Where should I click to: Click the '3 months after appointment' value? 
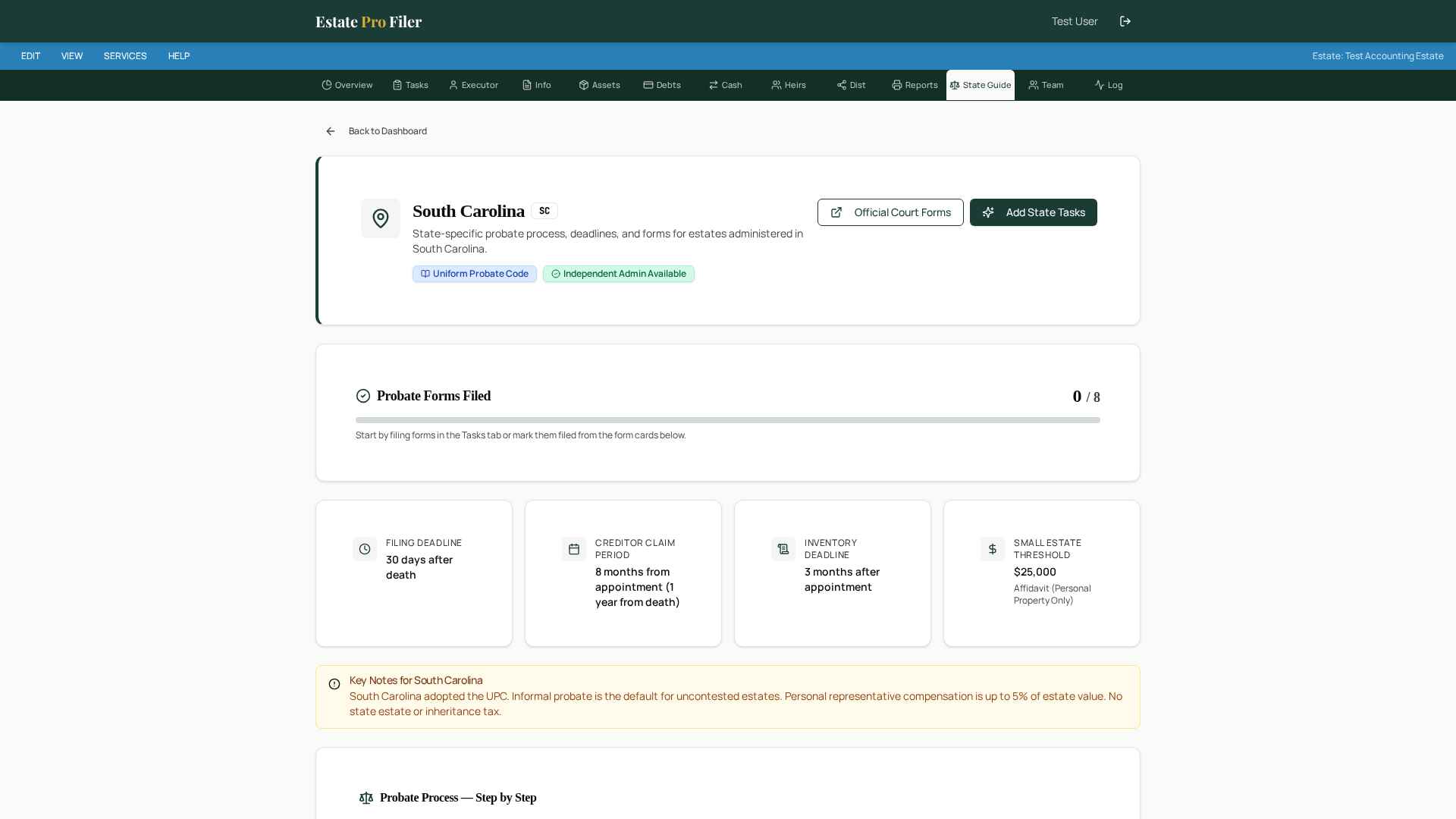point(842,579)
